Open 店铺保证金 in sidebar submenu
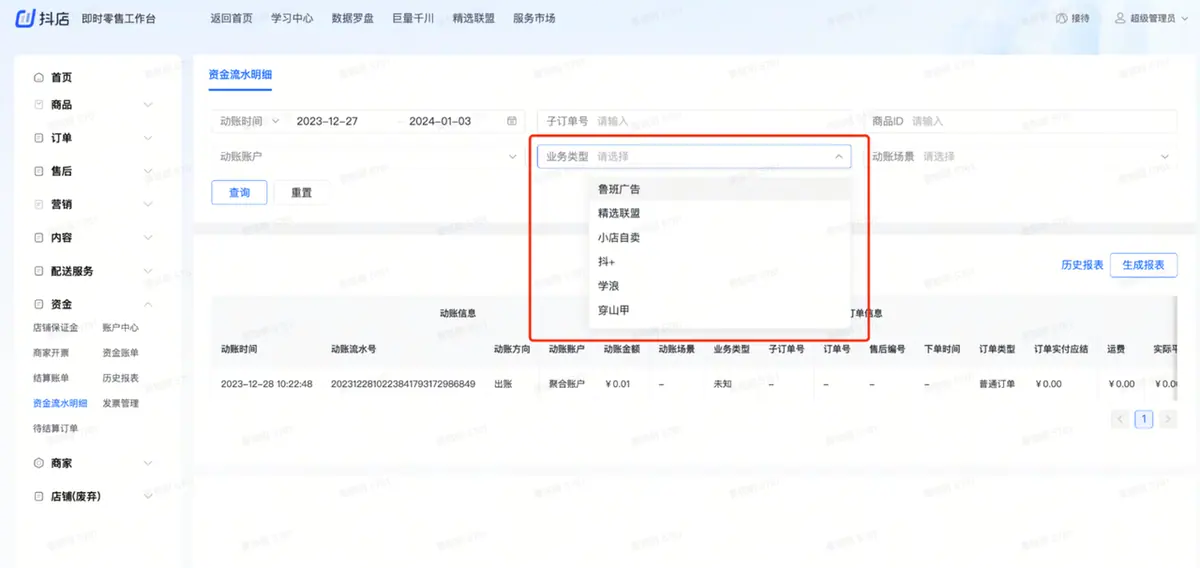This screenshot has height=568, width=1200. [x=56, y=327]
